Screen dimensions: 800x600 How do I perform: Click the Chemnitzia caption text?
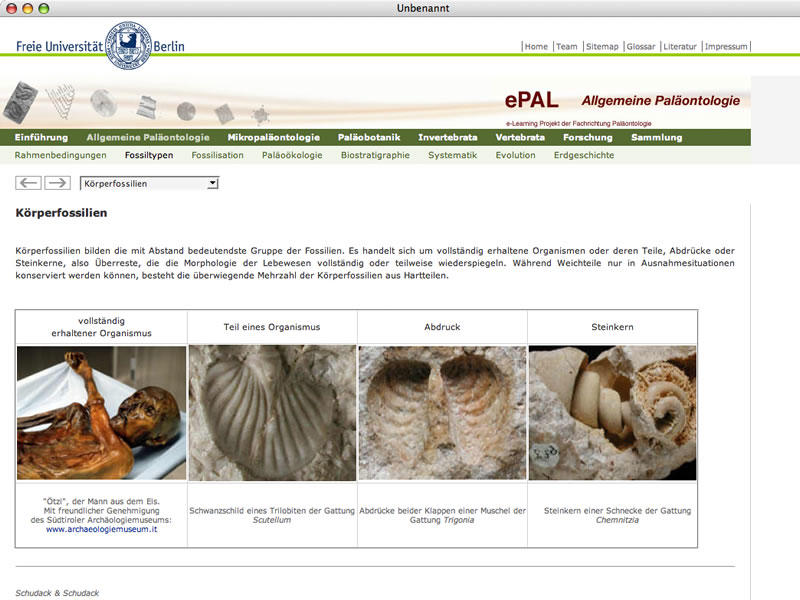tap(617, 515)
